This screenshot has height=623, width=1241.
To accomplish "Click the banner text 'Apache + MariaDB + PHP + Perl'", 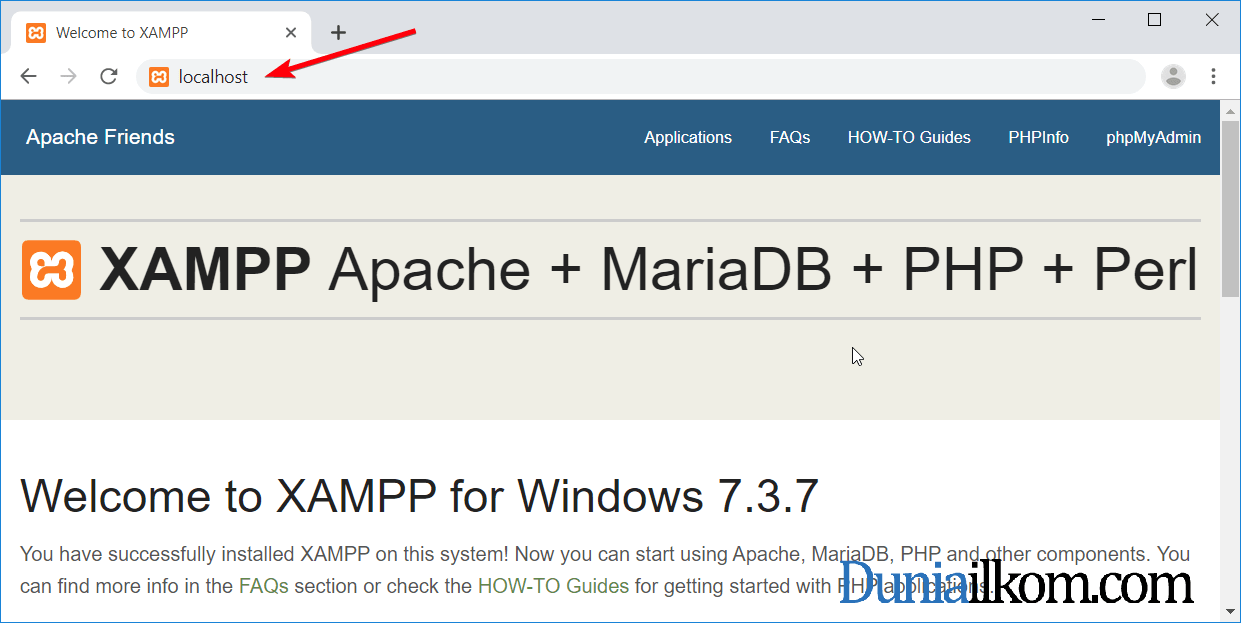I will (763, 269).
